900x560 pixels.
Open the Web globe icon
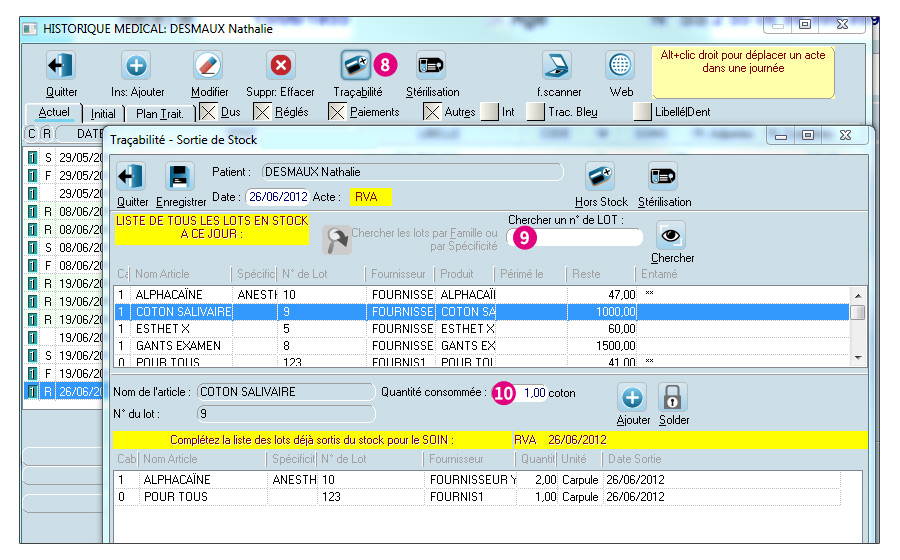[620, 65]
